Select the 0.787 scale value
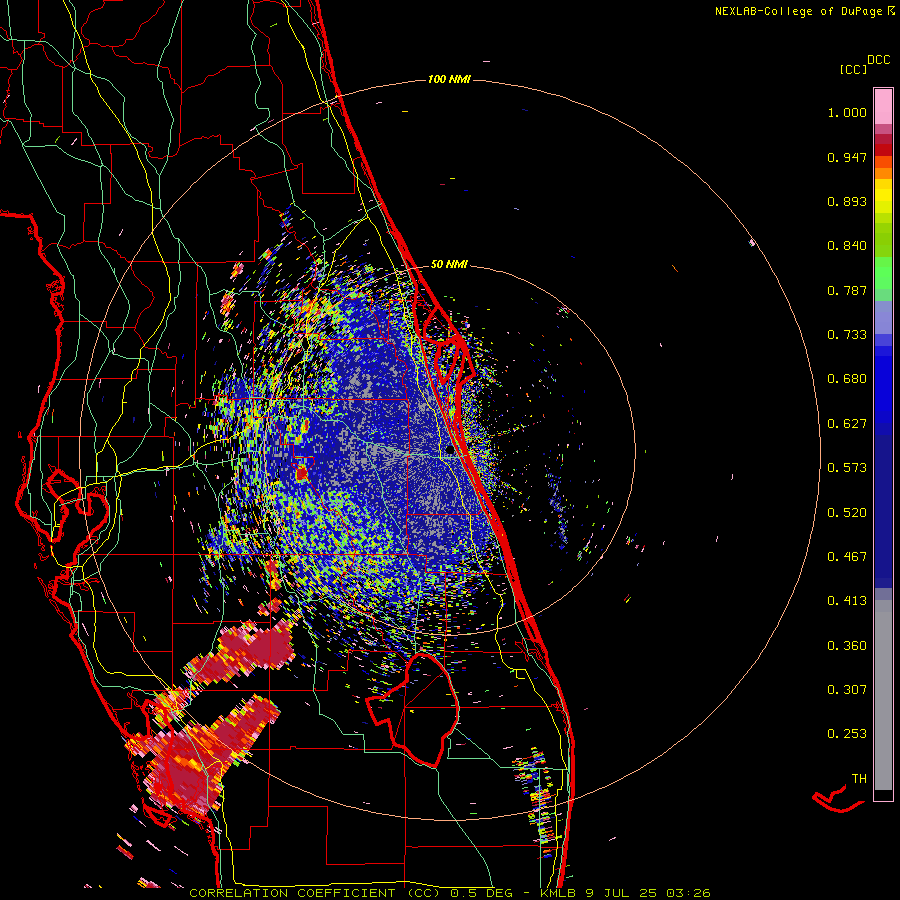The image size is (900, 900). (847, 290)
